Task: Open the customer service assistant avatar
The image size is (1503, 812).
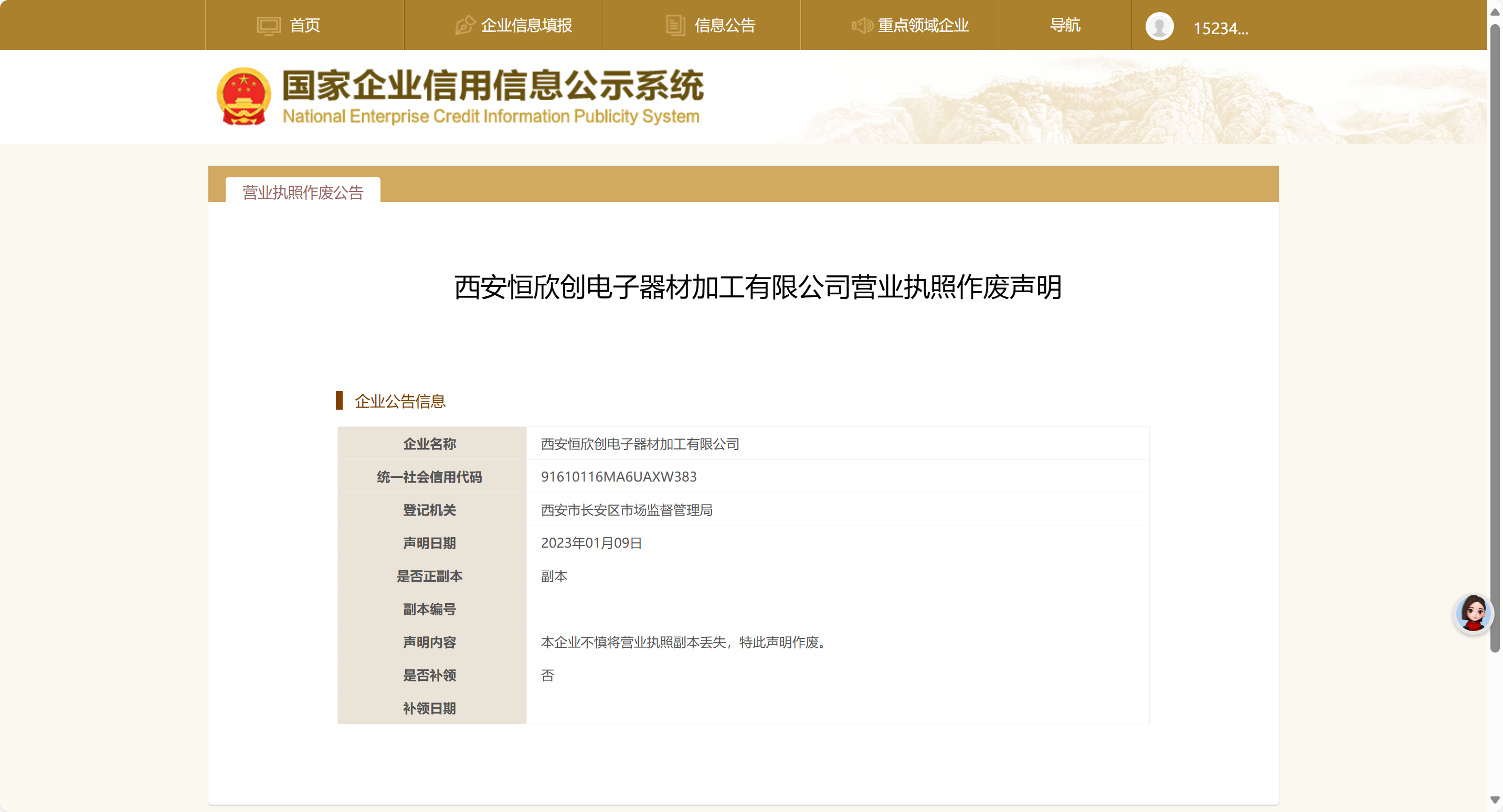Action: (1473, 613)
